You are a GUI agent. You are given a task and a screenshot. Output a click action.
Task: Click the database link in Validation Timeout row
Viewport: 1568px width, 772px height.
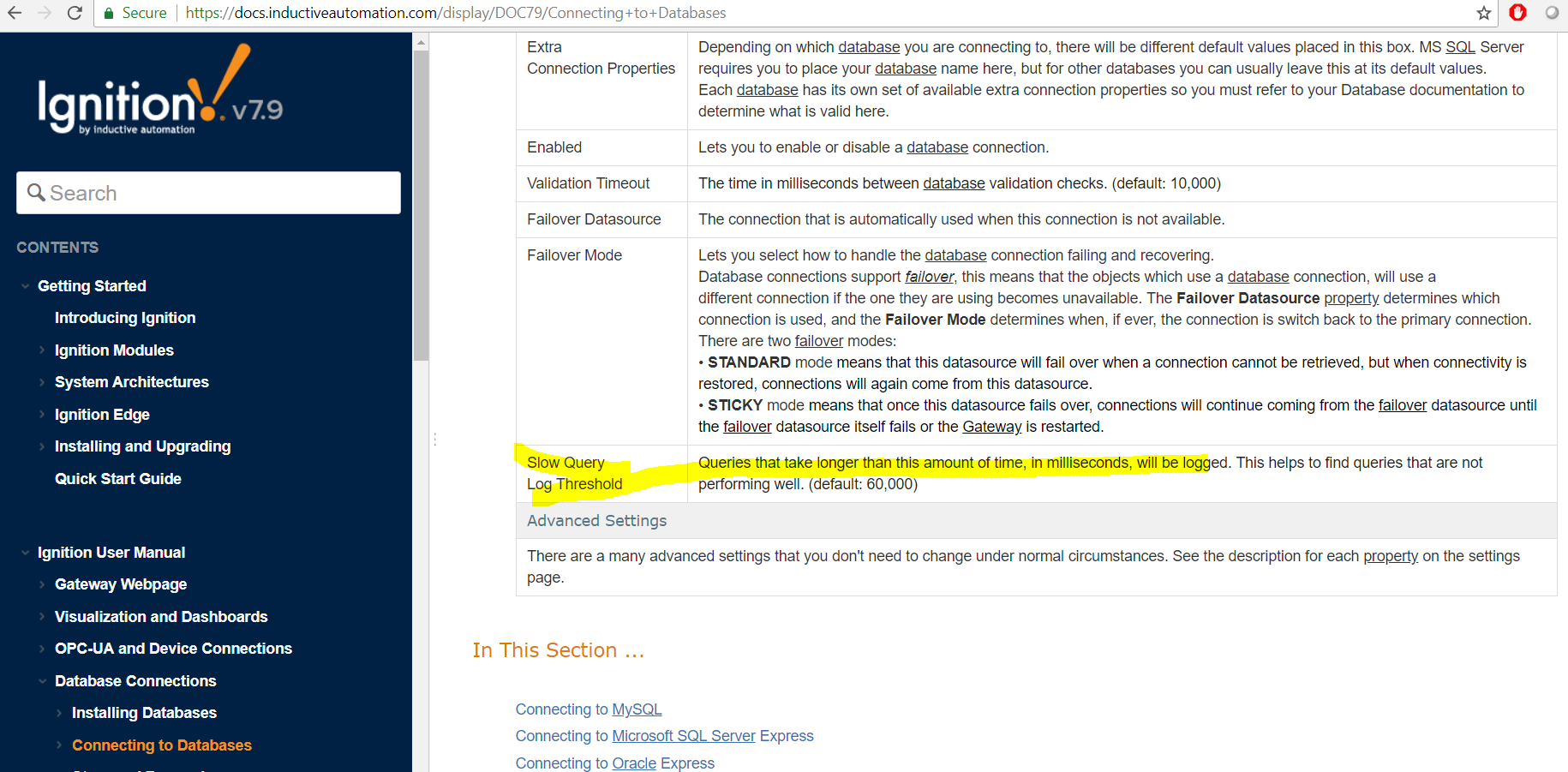(x=954, y=183)
